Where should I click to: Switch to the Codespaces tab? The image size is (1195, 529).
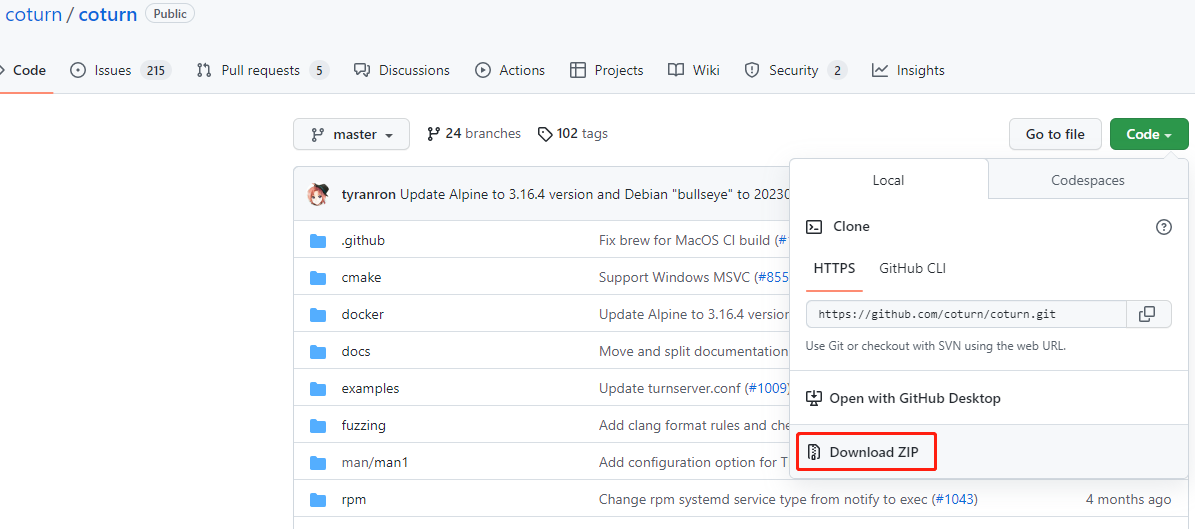pyautogui.click(x=1088, y=181)
